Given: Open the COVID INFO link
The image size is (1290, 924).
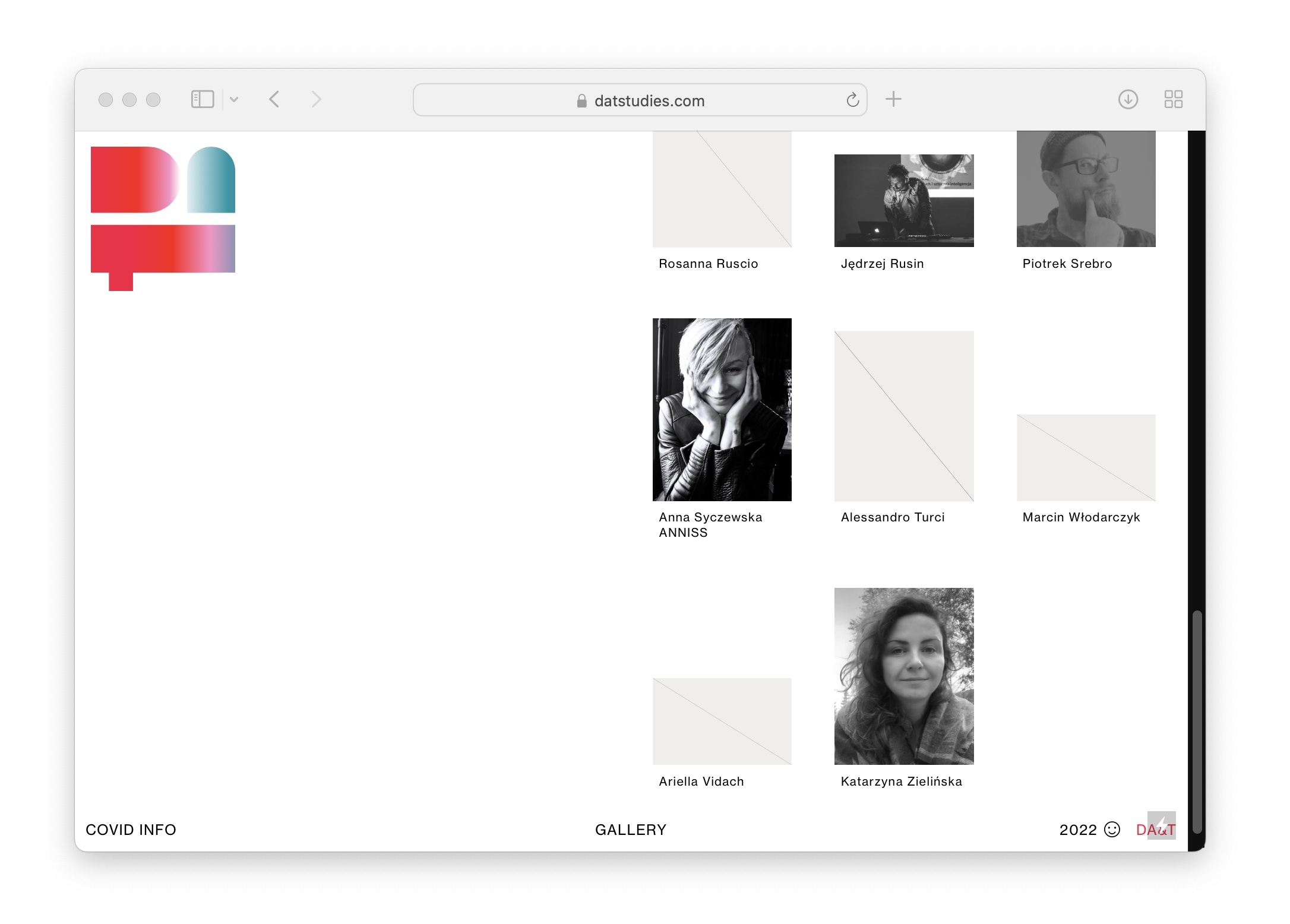Looking at the screenshot, I should (x=131, y=830).
